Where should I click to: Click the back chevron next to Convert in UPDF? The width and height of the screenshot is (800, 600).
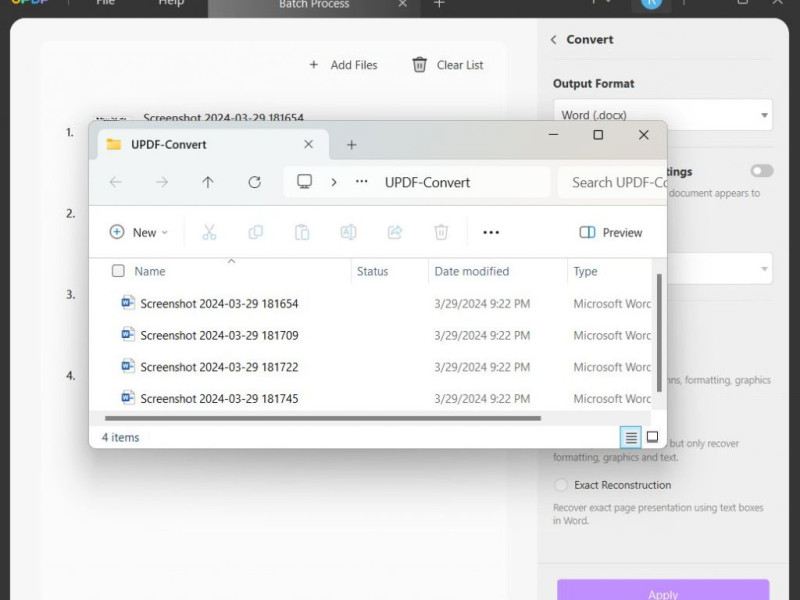(554, 40)
